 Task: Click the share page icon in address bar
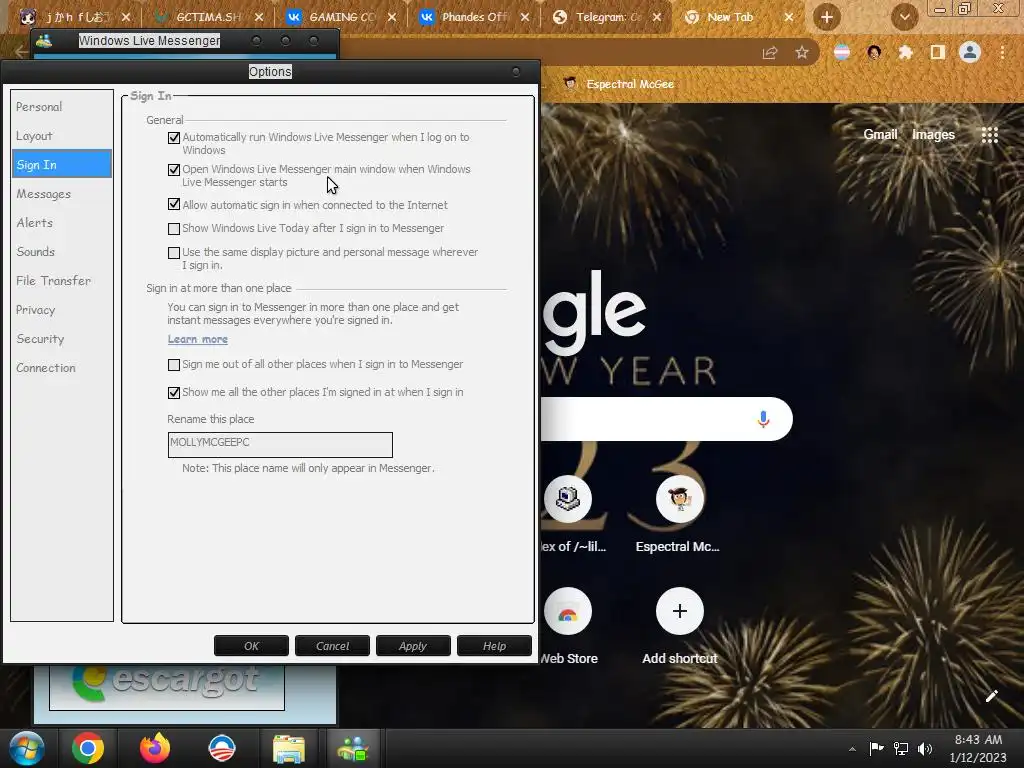[x=770, y=53]
